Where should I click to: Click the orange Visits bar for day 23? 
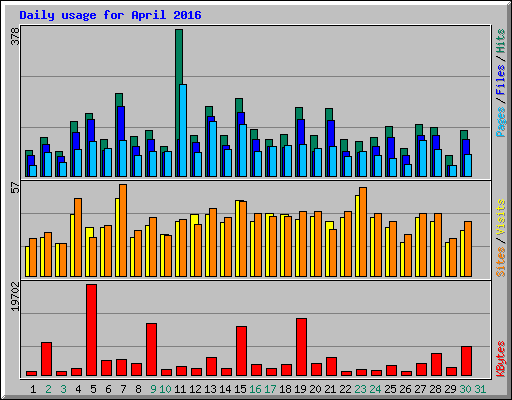363,232
